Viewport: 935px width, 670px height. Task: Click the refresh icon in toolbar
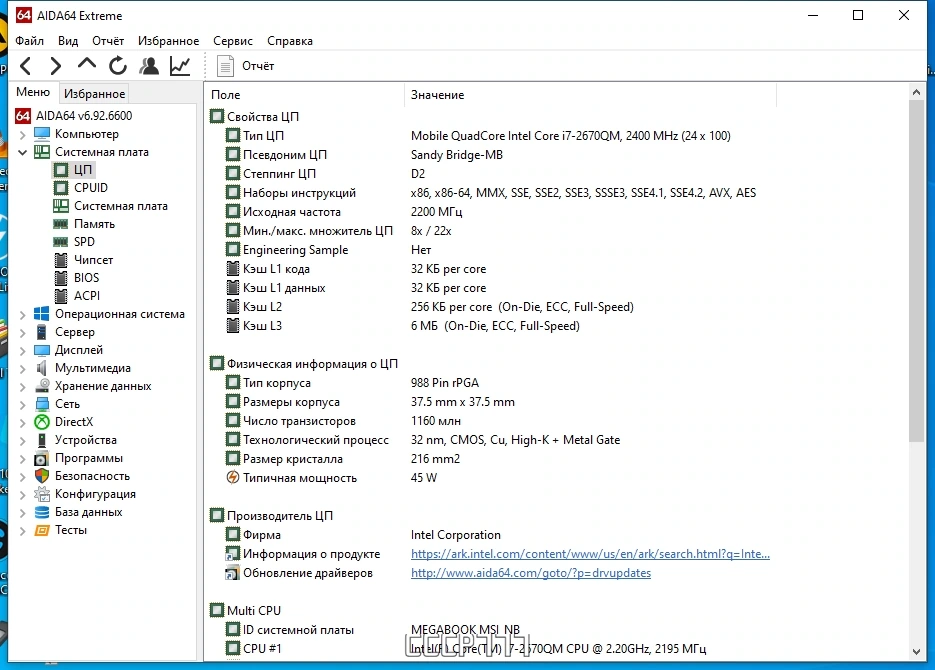(117, 66)
